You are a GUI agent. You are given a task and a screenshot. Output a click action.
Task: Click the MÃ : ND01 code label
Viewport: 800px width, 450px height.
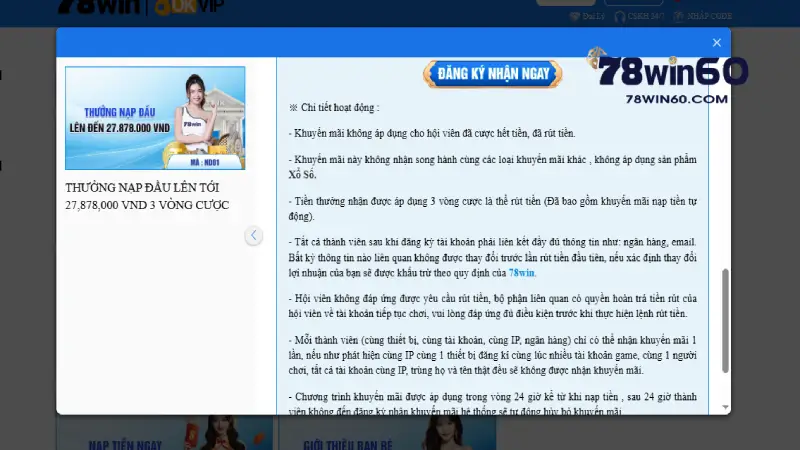pos(205,162)
